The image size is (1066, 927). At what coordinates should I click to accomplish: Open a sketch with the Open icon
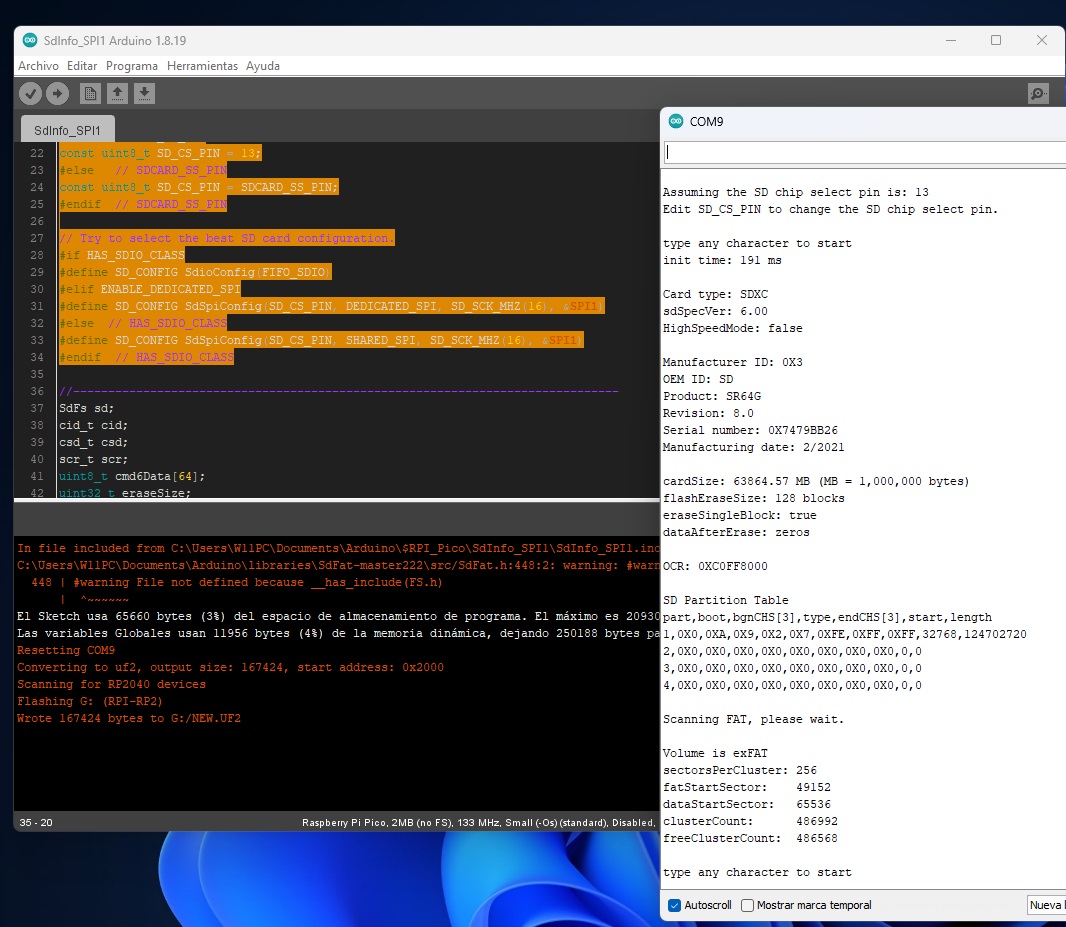(x=118, y=93)
